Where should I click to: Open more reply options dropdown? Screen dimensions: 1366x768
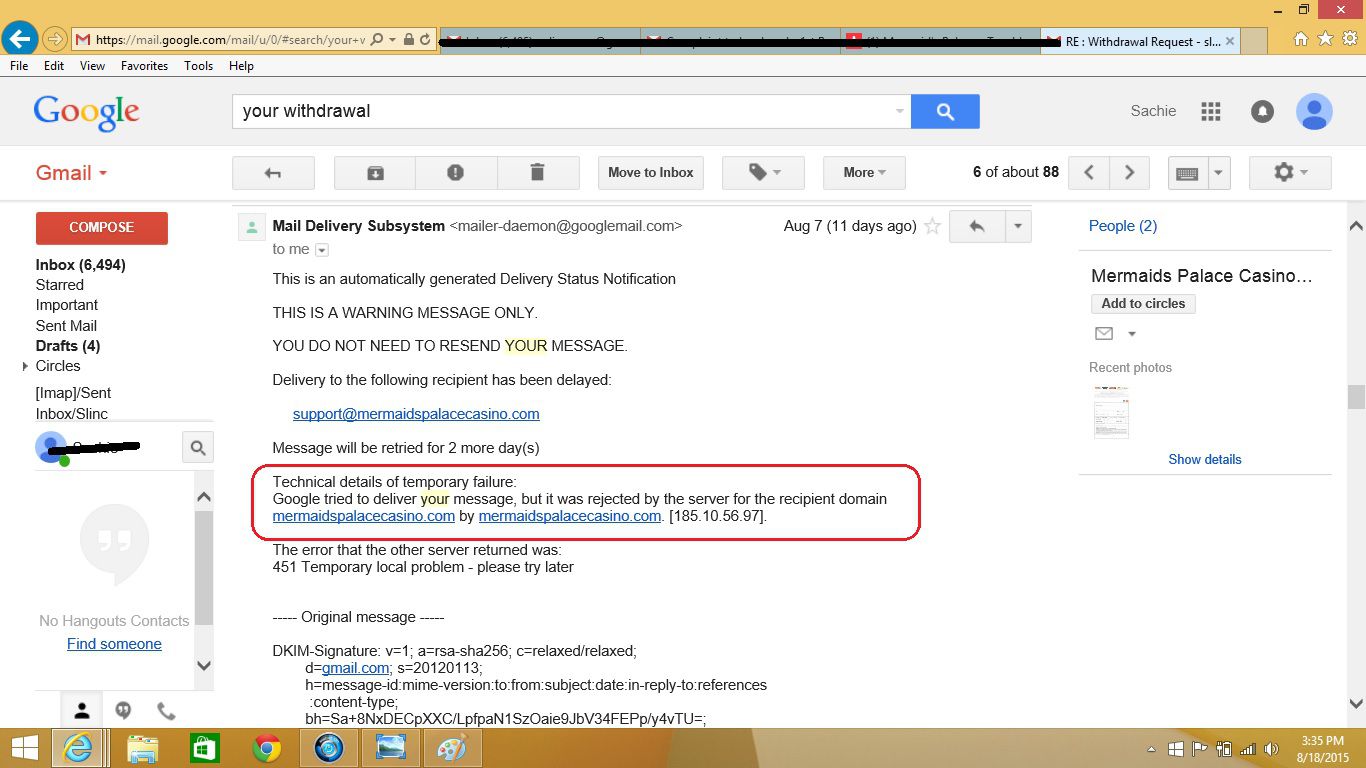click(1017, 226)
